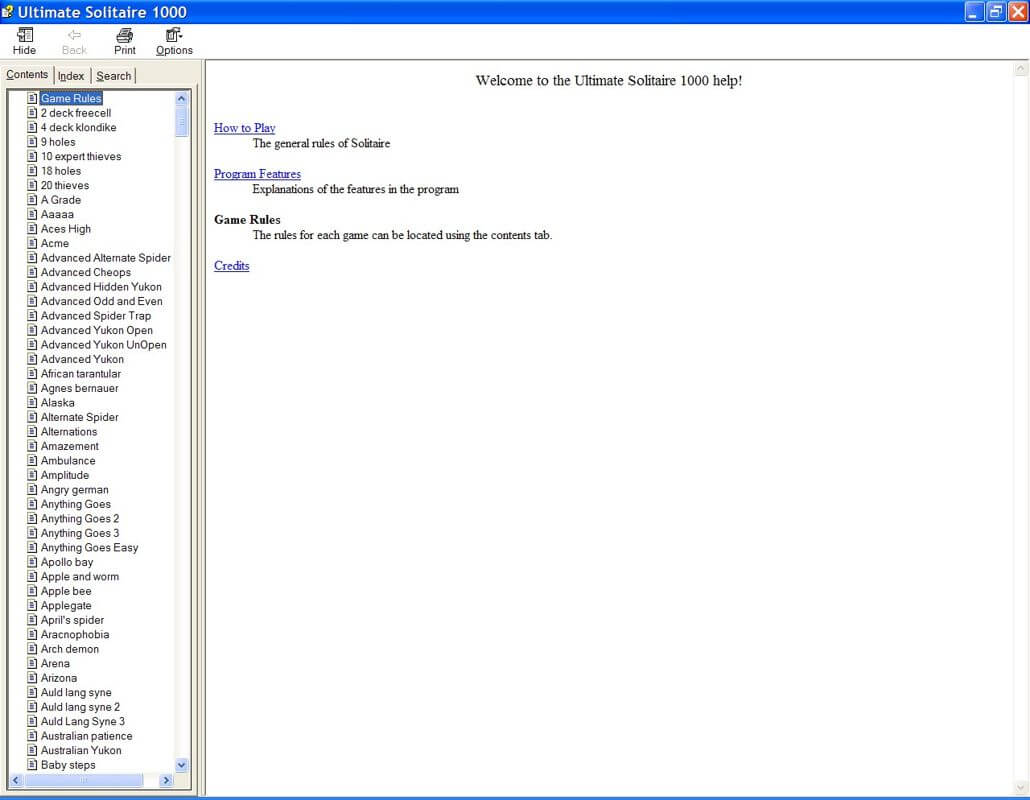
Task: Switch to the Search tab
Action: click(x=114, y=76)
